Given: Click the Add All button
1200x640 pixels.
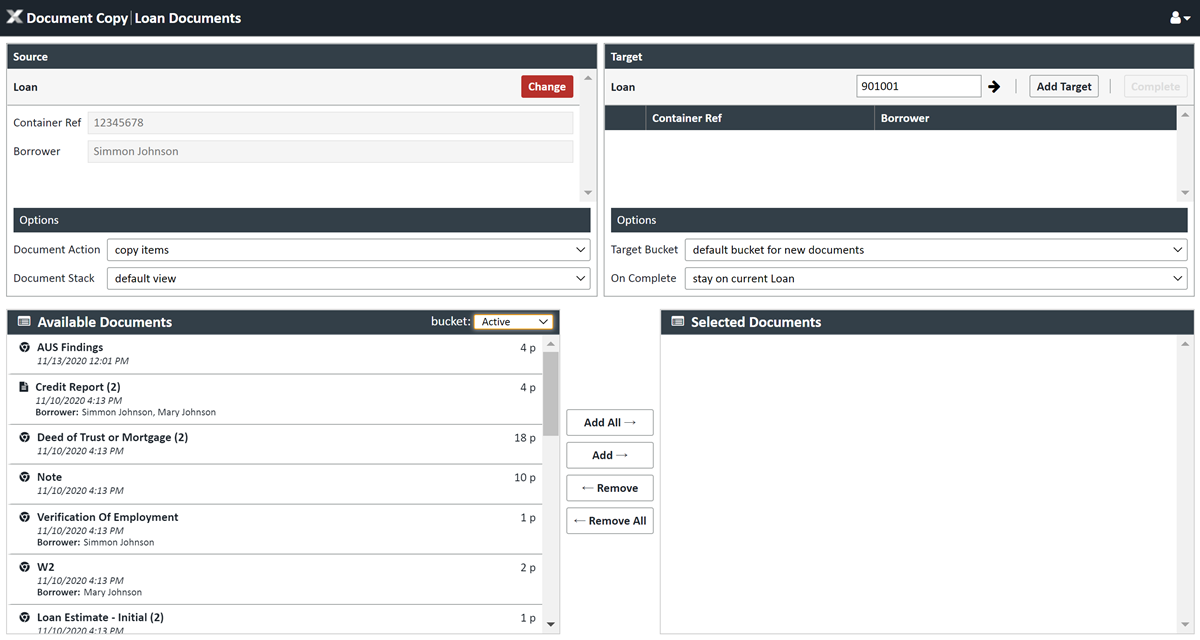Looking at the screenshot, I should coord(609,423).
